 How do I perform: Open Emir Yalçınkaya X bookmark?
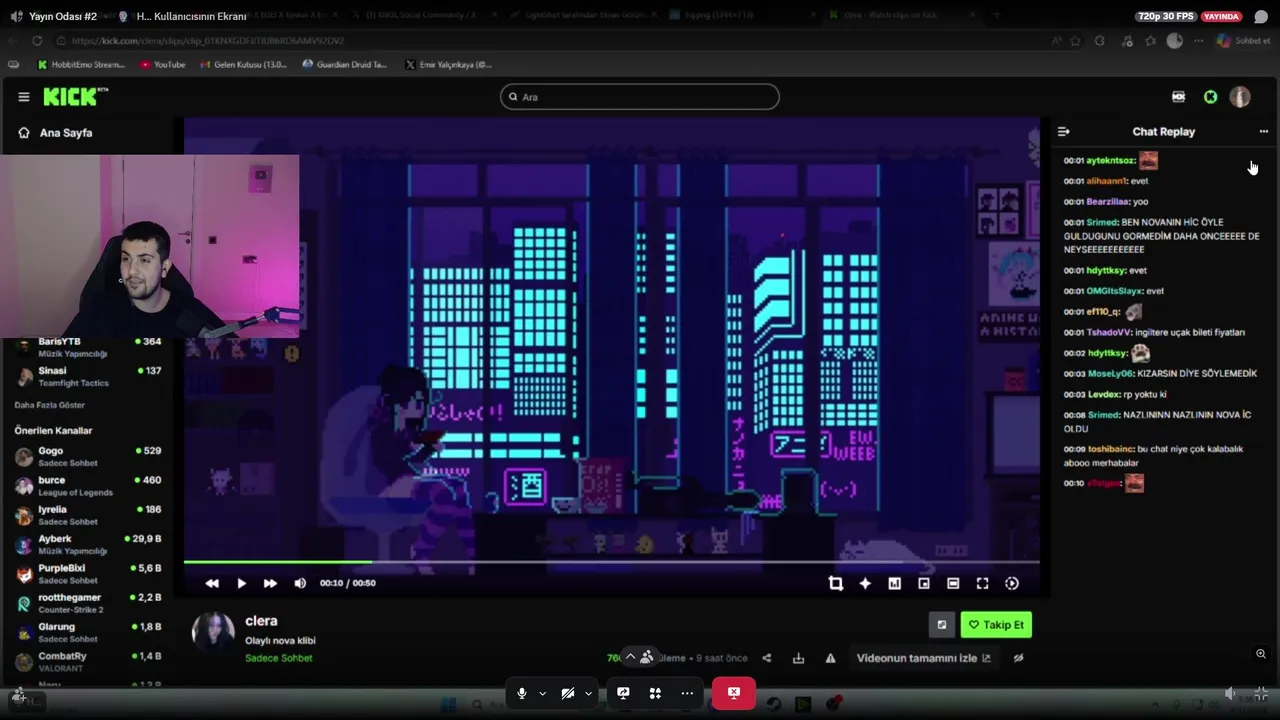coord(449,65)
